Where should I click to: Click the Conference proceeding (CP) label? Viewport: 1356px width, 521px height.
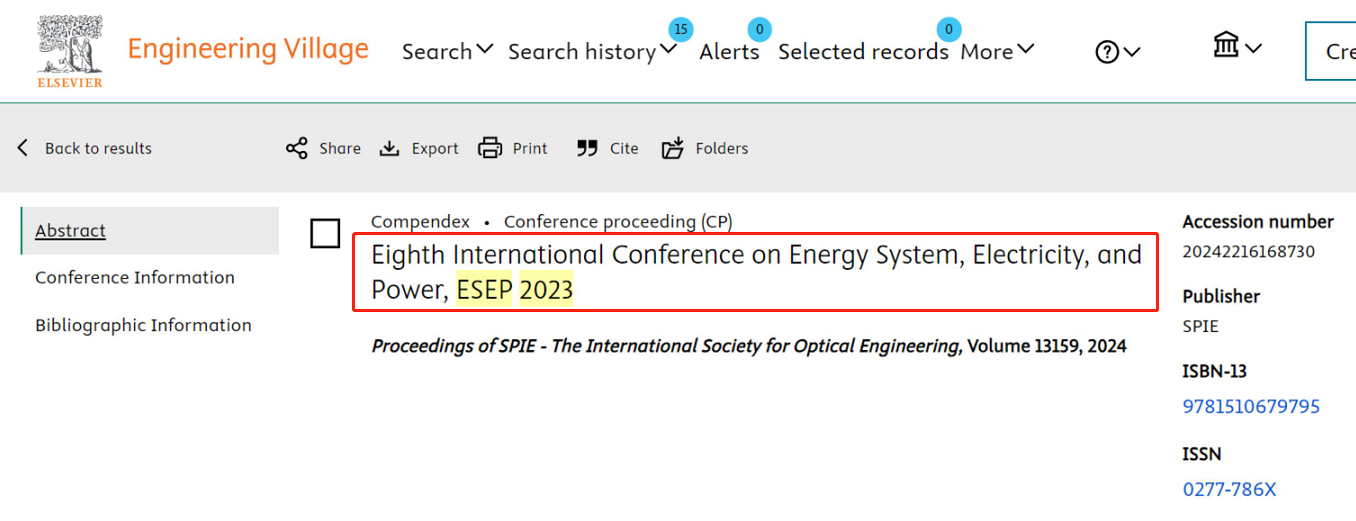coord(618,222)
